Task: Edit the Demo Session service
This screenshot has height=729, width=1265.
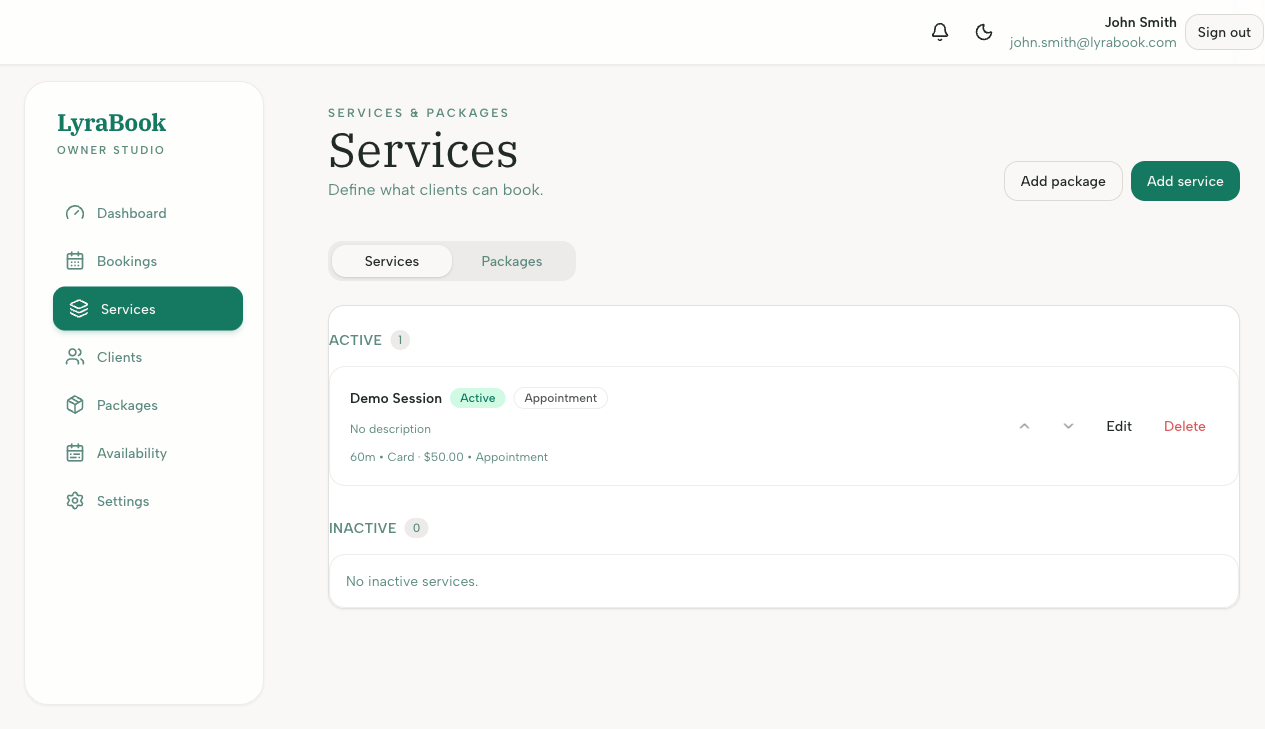Action: [1118, 426]
